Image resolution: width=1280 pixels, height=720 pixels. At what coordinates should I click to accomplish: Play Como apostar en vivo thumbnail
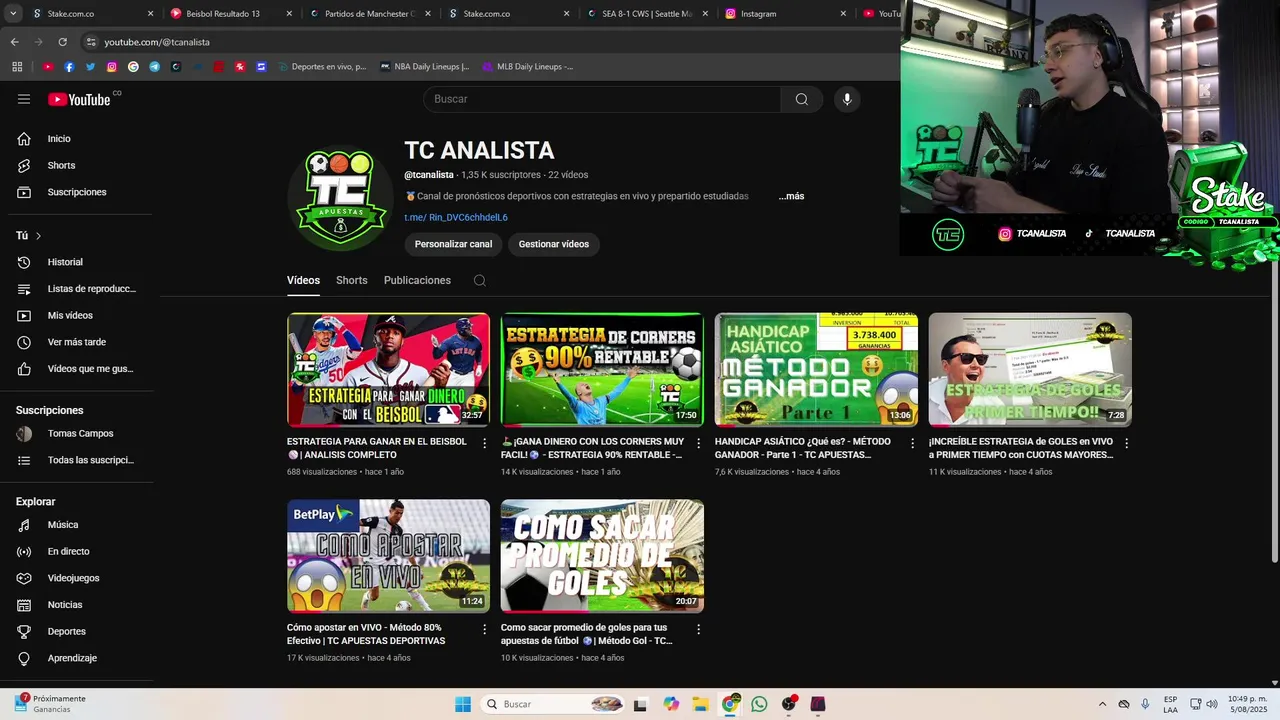(x=388, y=556)
